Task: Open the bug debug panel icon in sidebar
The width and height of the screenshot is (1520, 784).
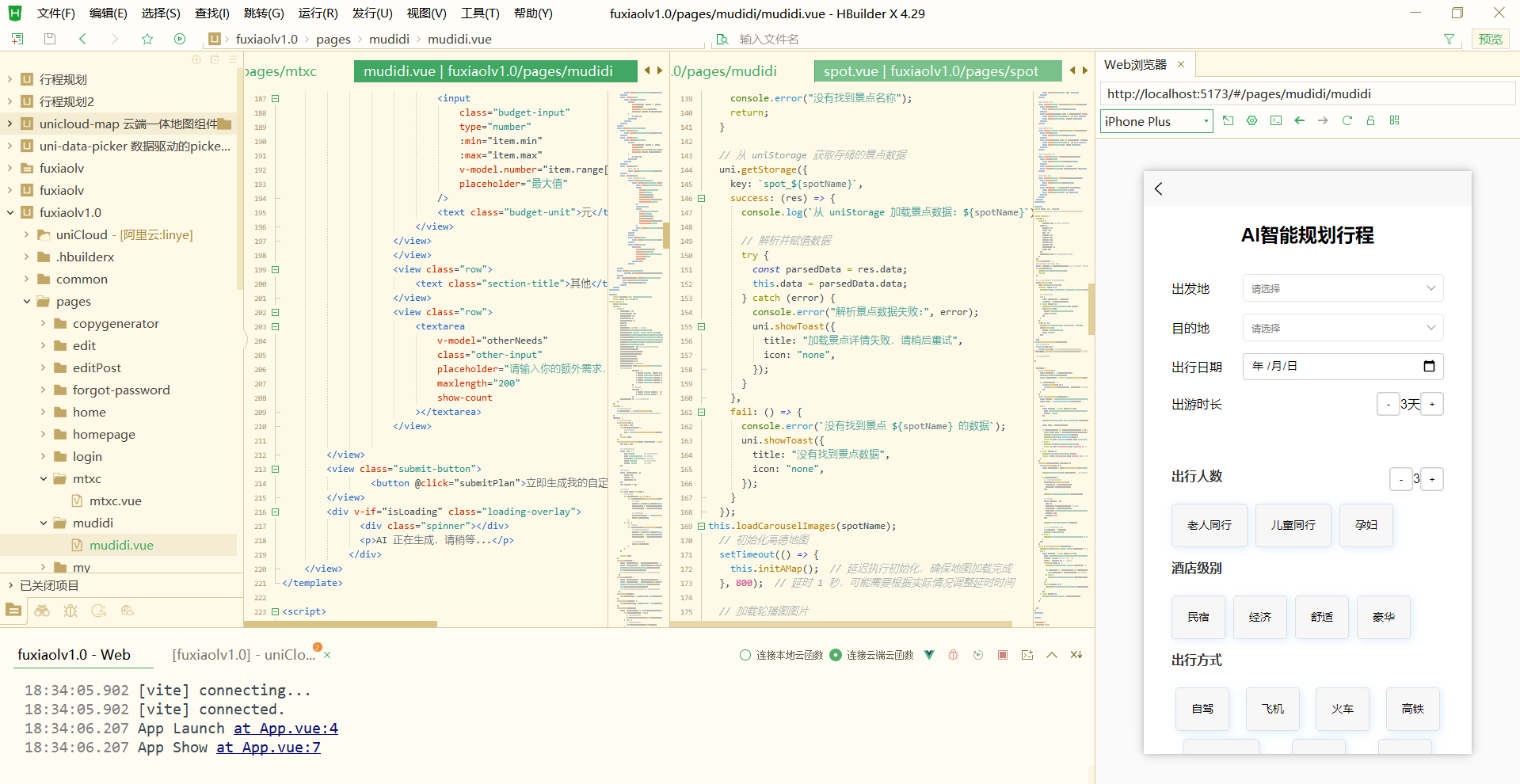Action: click(x=70, y=611)
